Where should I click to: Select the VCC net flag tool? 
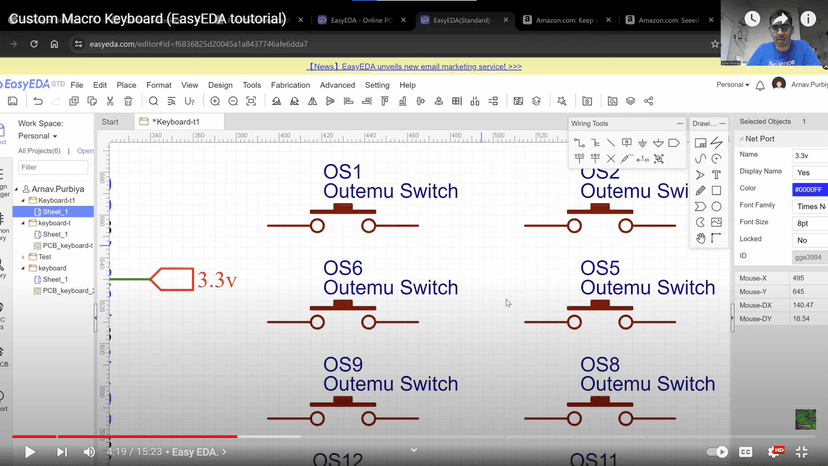coord(579,158)
